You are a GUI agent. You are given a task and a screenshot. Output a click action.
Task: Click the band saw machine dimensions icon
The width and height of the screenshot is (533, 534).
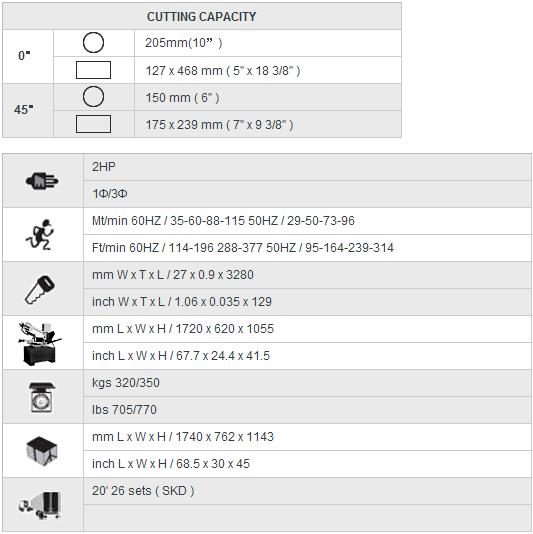pyautogui.click(x=40, y=344)
